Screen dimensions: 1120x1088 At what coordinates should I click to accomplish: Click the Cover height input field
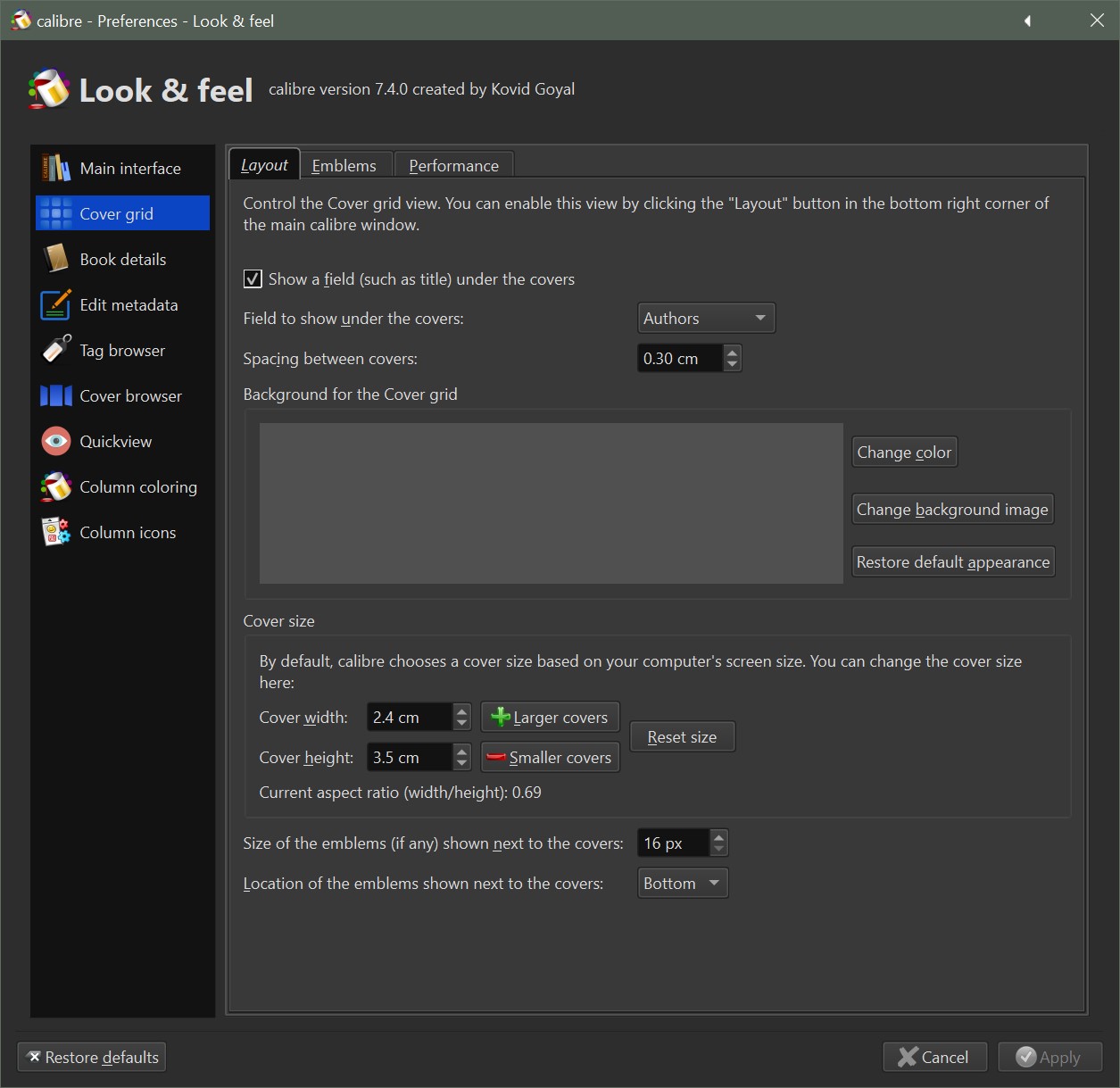click(x=410, y=757)
